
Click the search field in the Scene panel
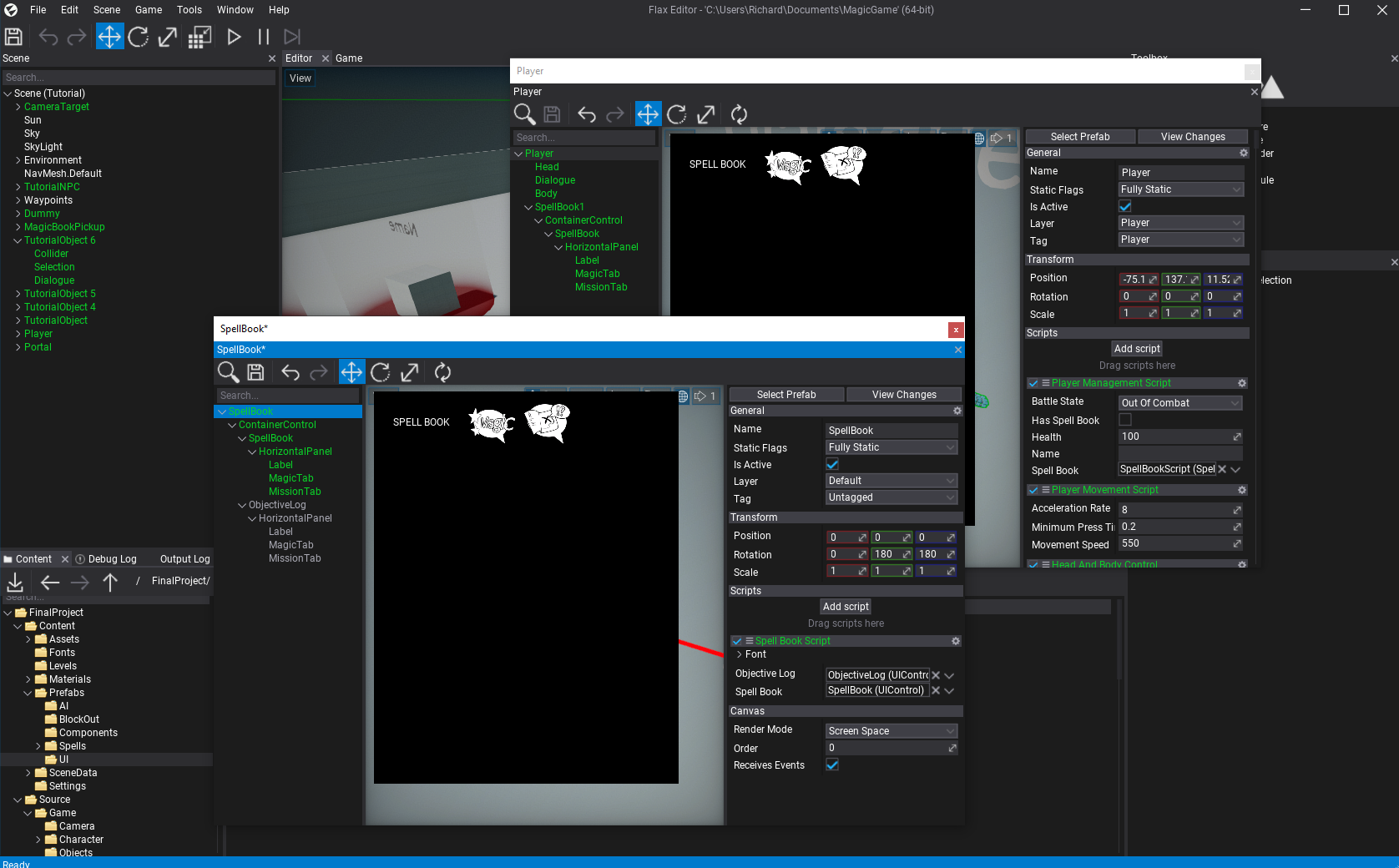tap(139, 77)
